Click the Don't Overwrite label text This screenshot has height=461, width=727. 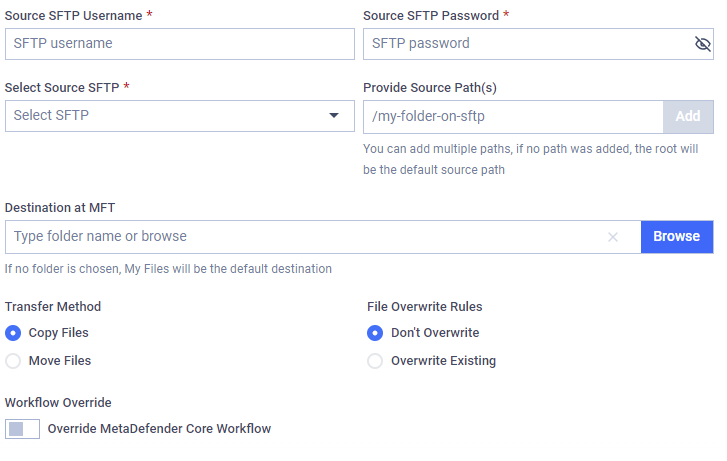(435, 333)
